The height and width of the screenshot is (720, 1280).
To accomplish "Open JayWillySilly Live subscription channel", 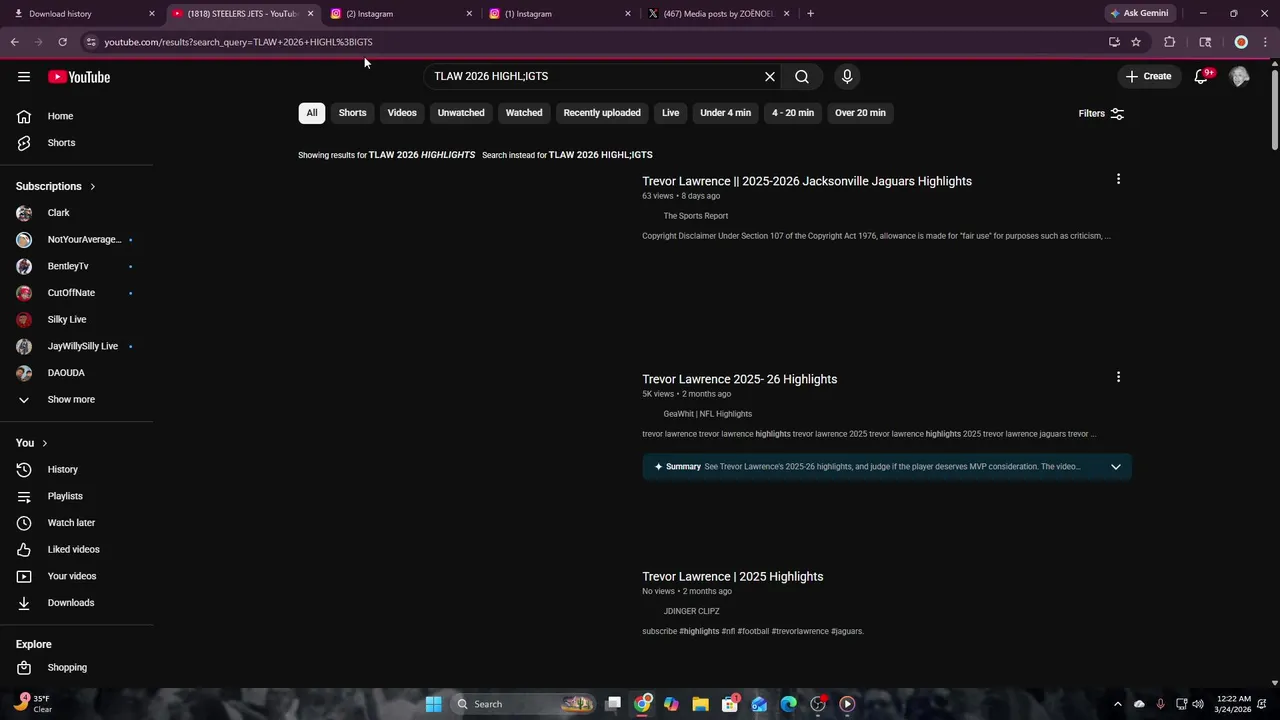I will (x=77, y=346).
